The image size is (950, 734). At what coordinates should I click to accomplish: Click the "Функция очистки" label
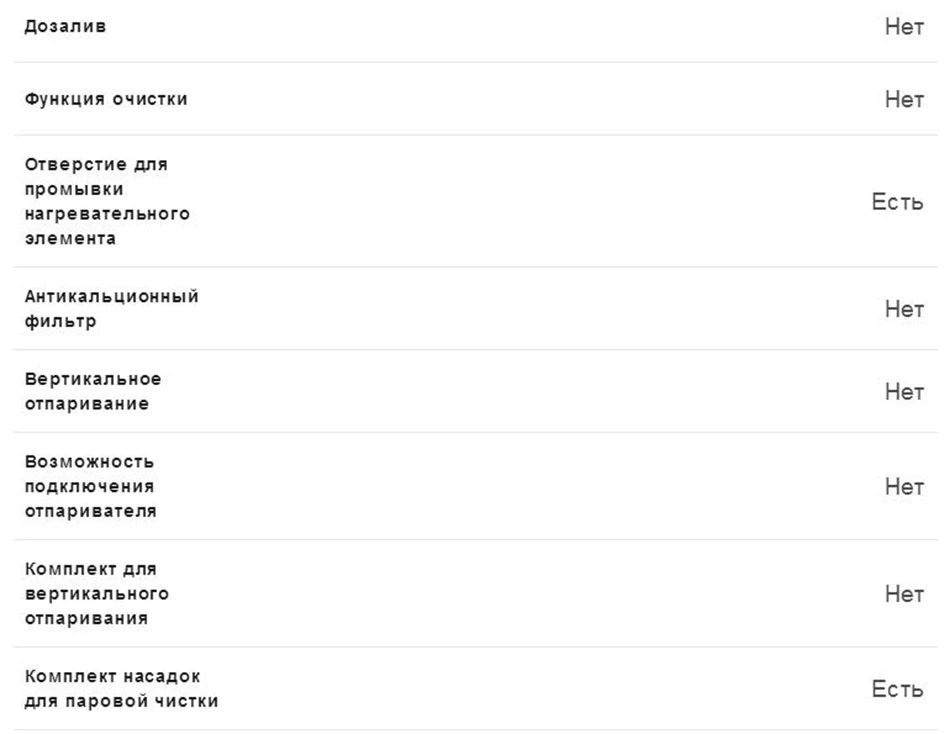pos(106,99)
